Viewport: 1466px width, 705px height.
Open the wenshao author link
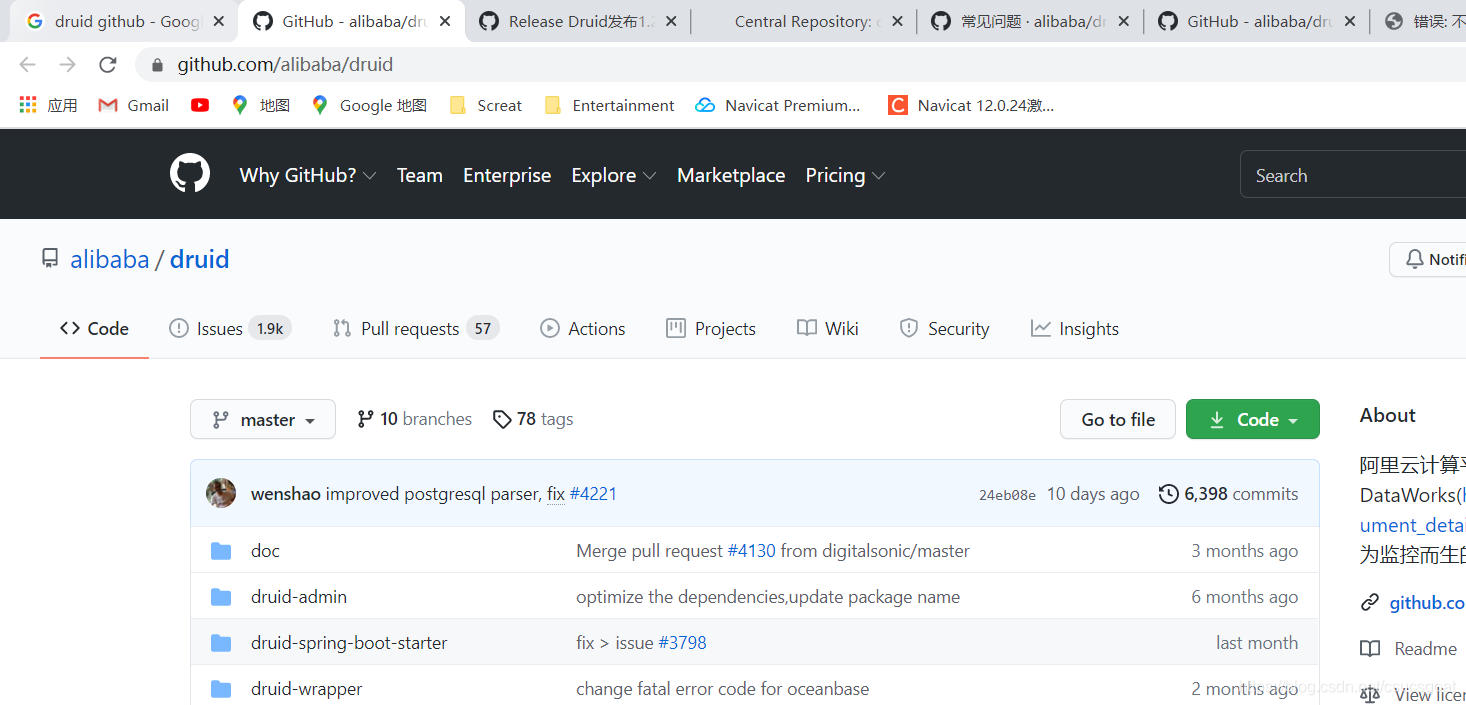coord(285,493)
